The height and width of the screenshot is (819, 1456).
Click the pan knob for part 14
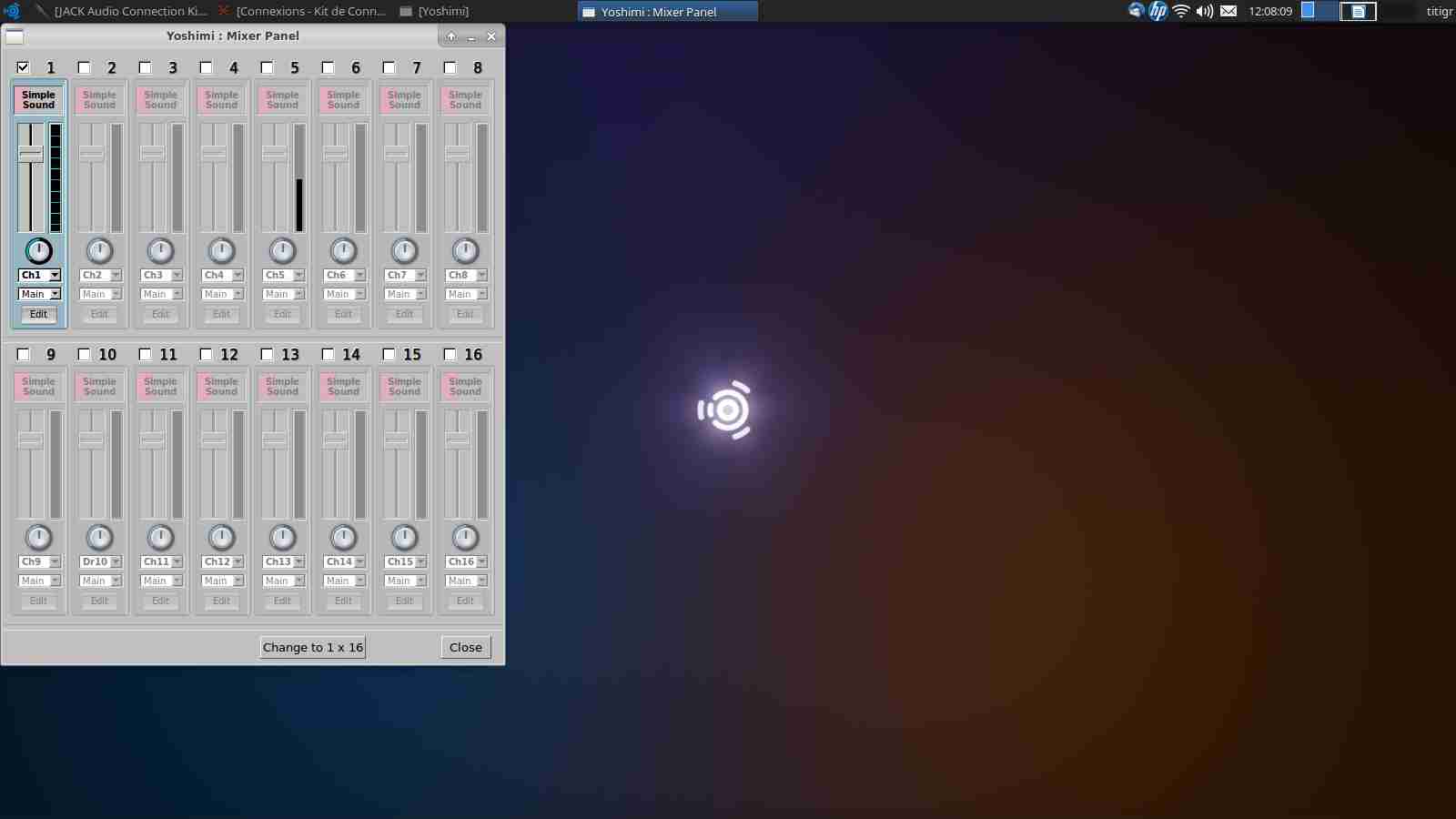343,538
